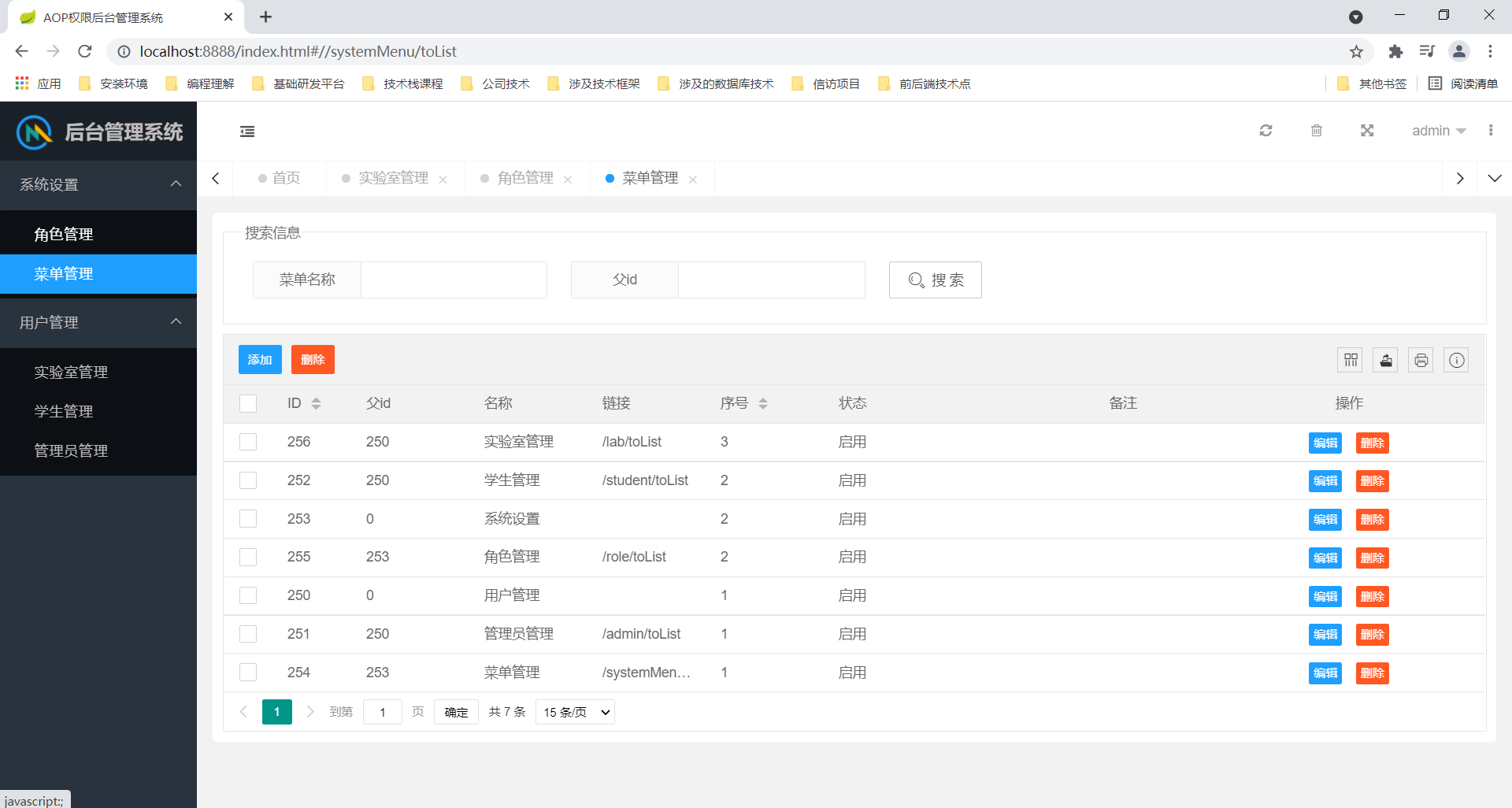The height and width of the screenshot is (808, 1512).
Task: Edit the 实验室管理 row
Action: (x=1325, y=443)
